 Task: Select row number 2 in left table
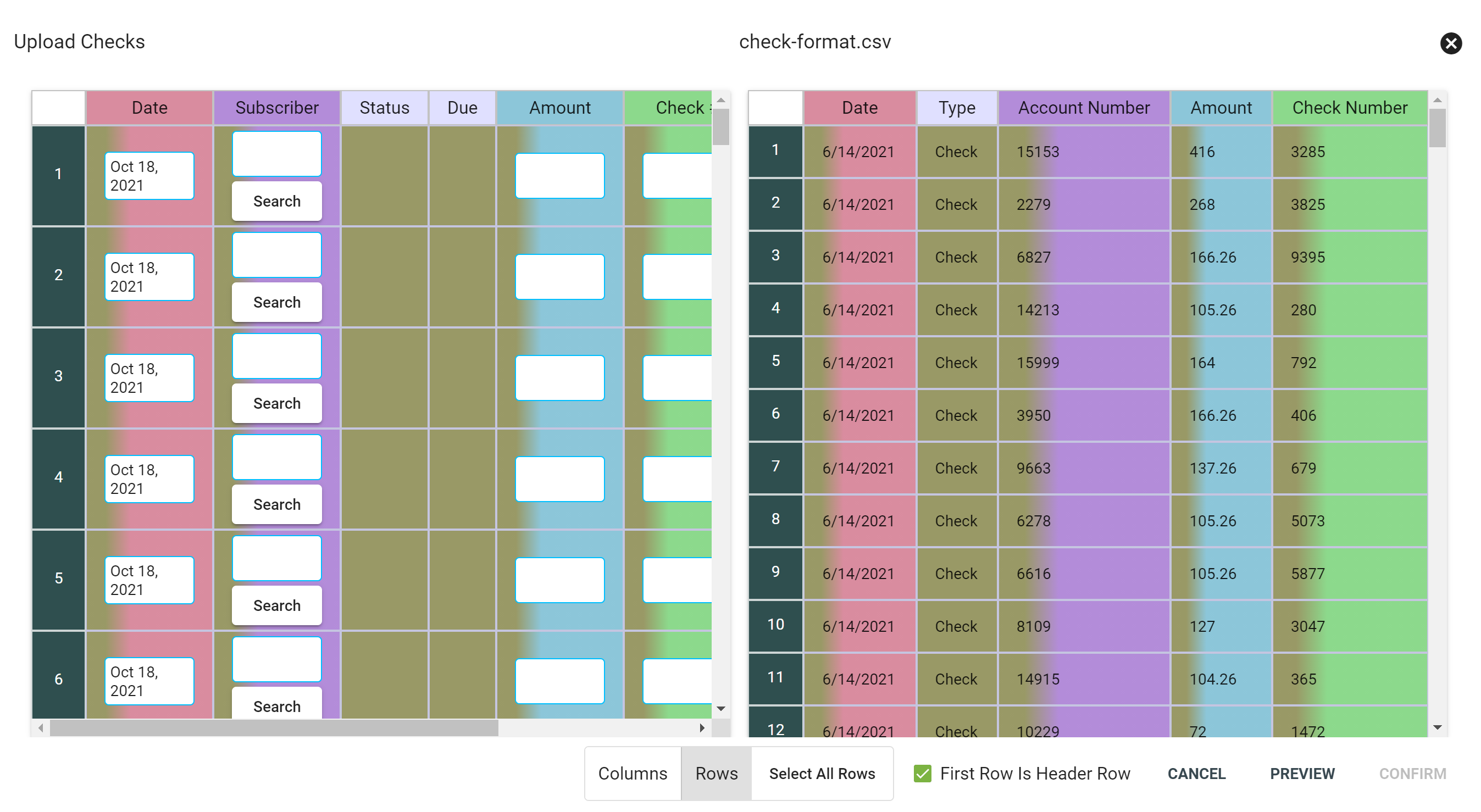pos(59,276)
